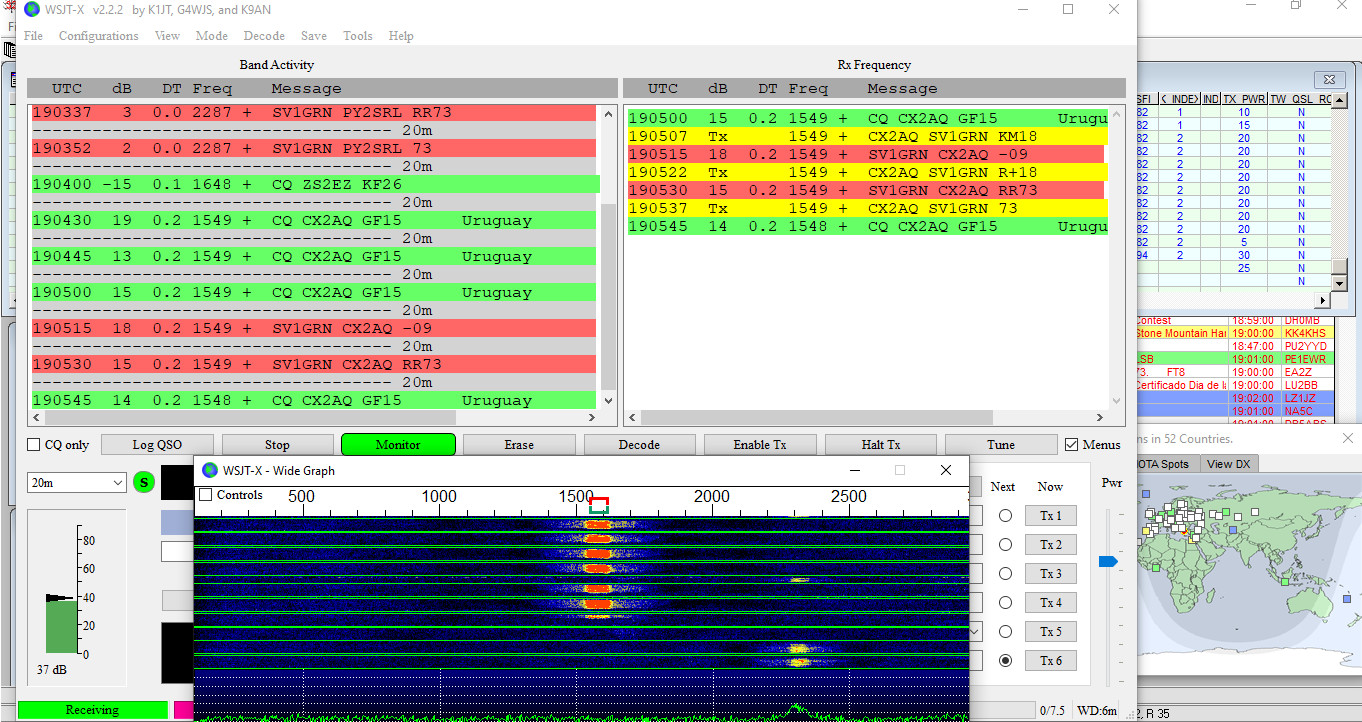The image size is (1362, 722).
Task: Click the Stop button
Action: (x=277, y=445)
